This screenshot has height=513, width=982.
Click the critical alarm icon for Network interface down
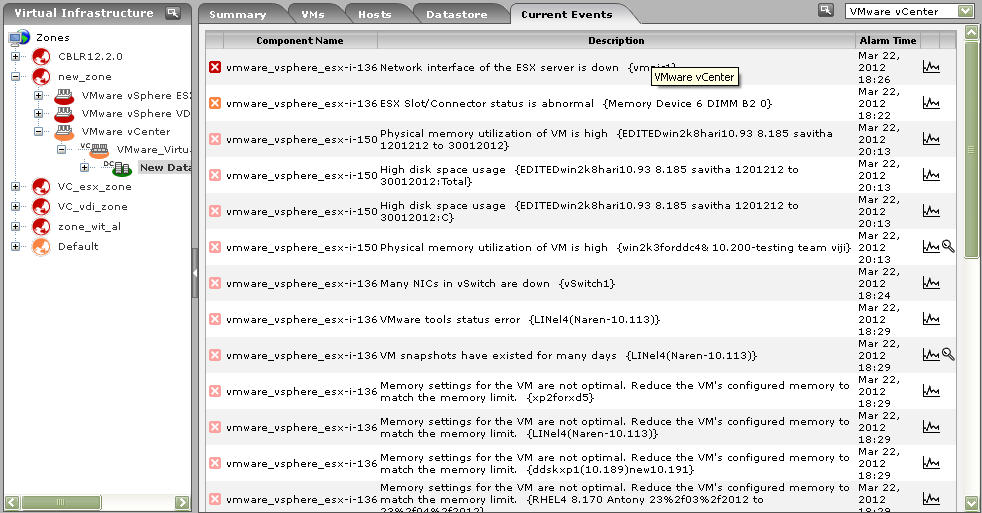point(215,67)
